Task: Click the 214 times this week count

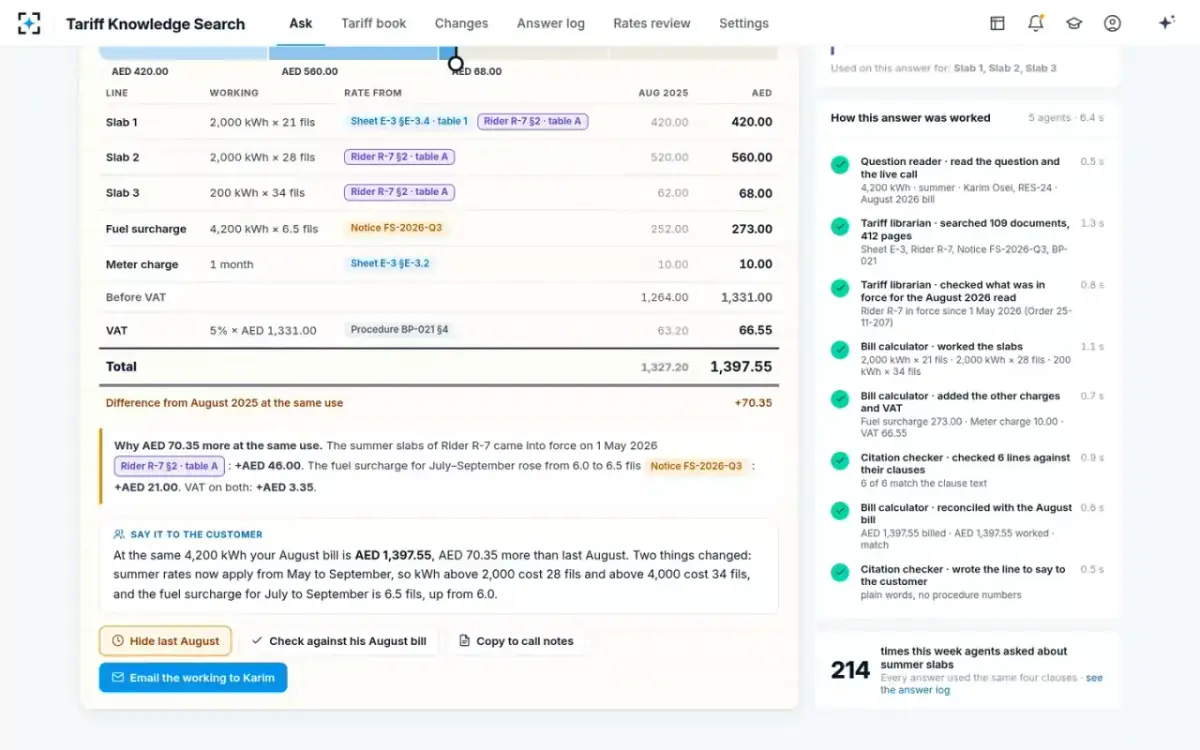Action: (x=850, y=670)
